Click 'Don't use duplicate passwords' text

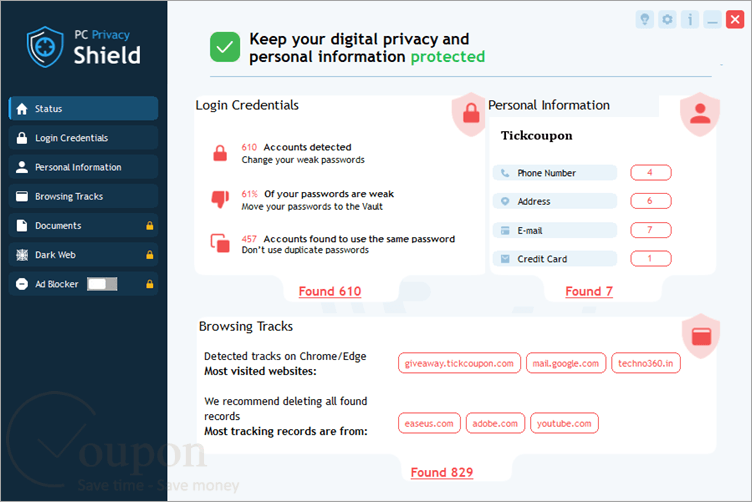tap(305, 250)
